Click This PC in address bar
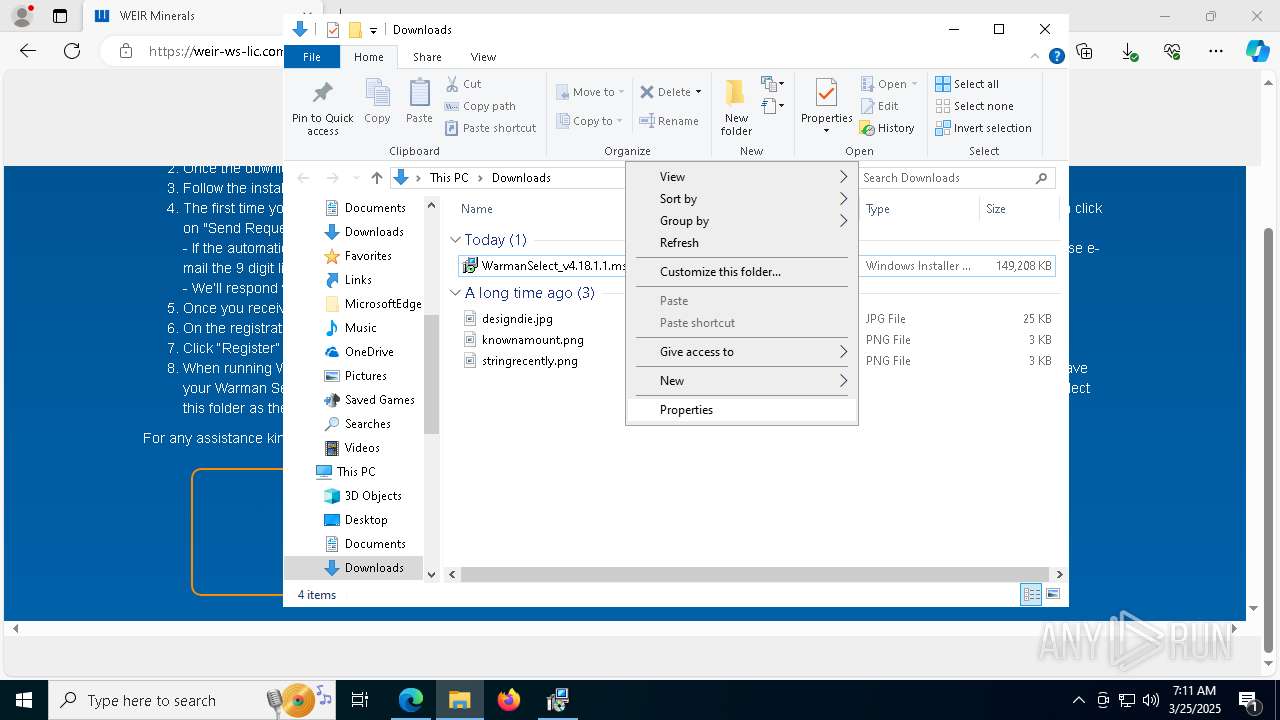This screenshot has height=720, width=1280. click(x=449, y=178)
